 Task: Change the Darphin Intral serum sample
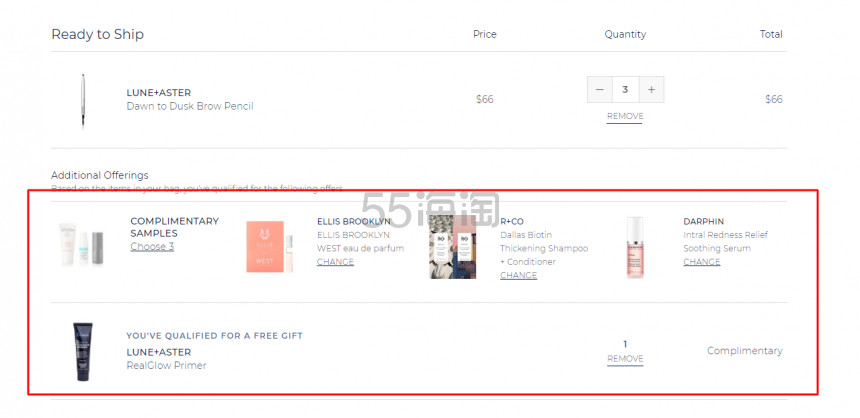click(x=701, y=262)
